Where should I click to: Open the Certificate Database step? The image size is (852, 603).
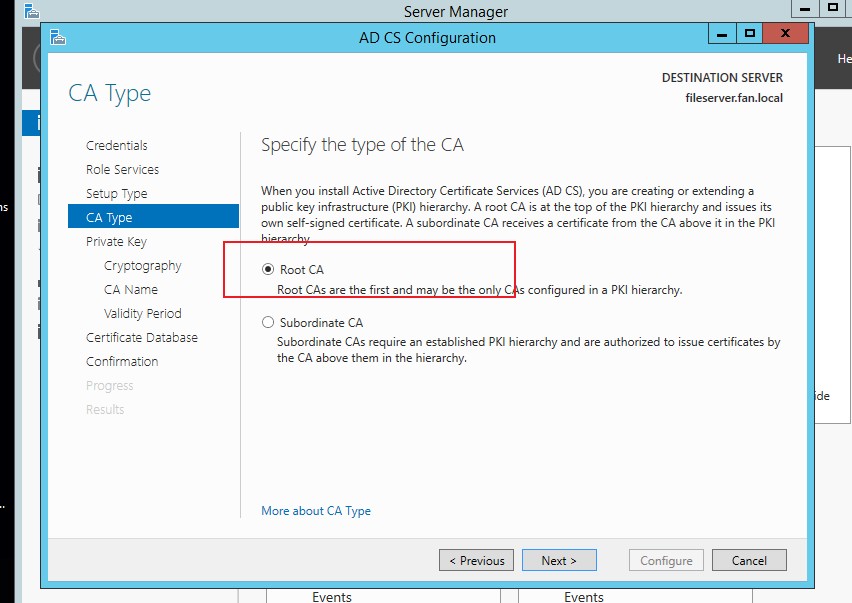(x=142, y=337)
